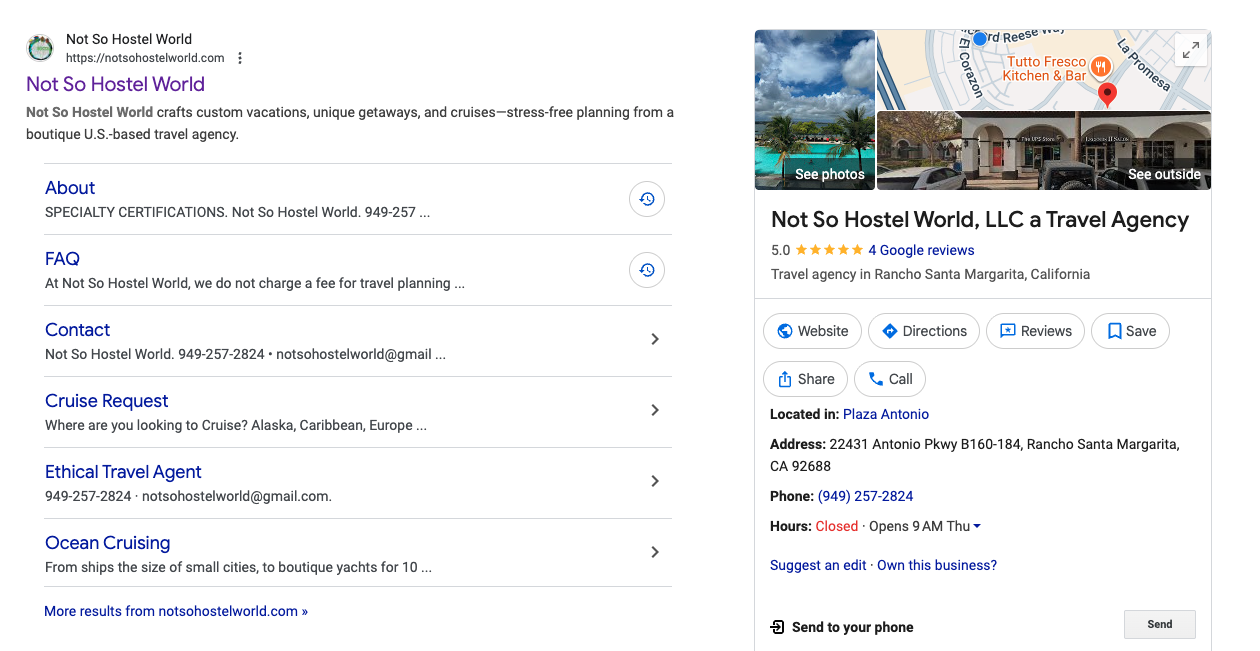This screenshot has width=1260, height=651.
Task: Click Own this business?
Action: (937, 565)
